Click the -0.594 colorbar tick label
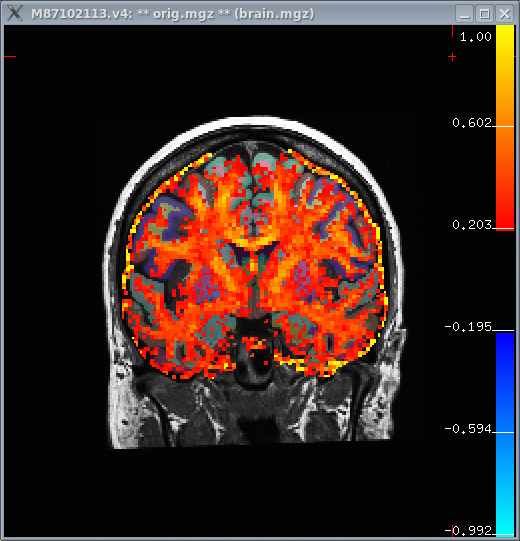 point(468,429)
